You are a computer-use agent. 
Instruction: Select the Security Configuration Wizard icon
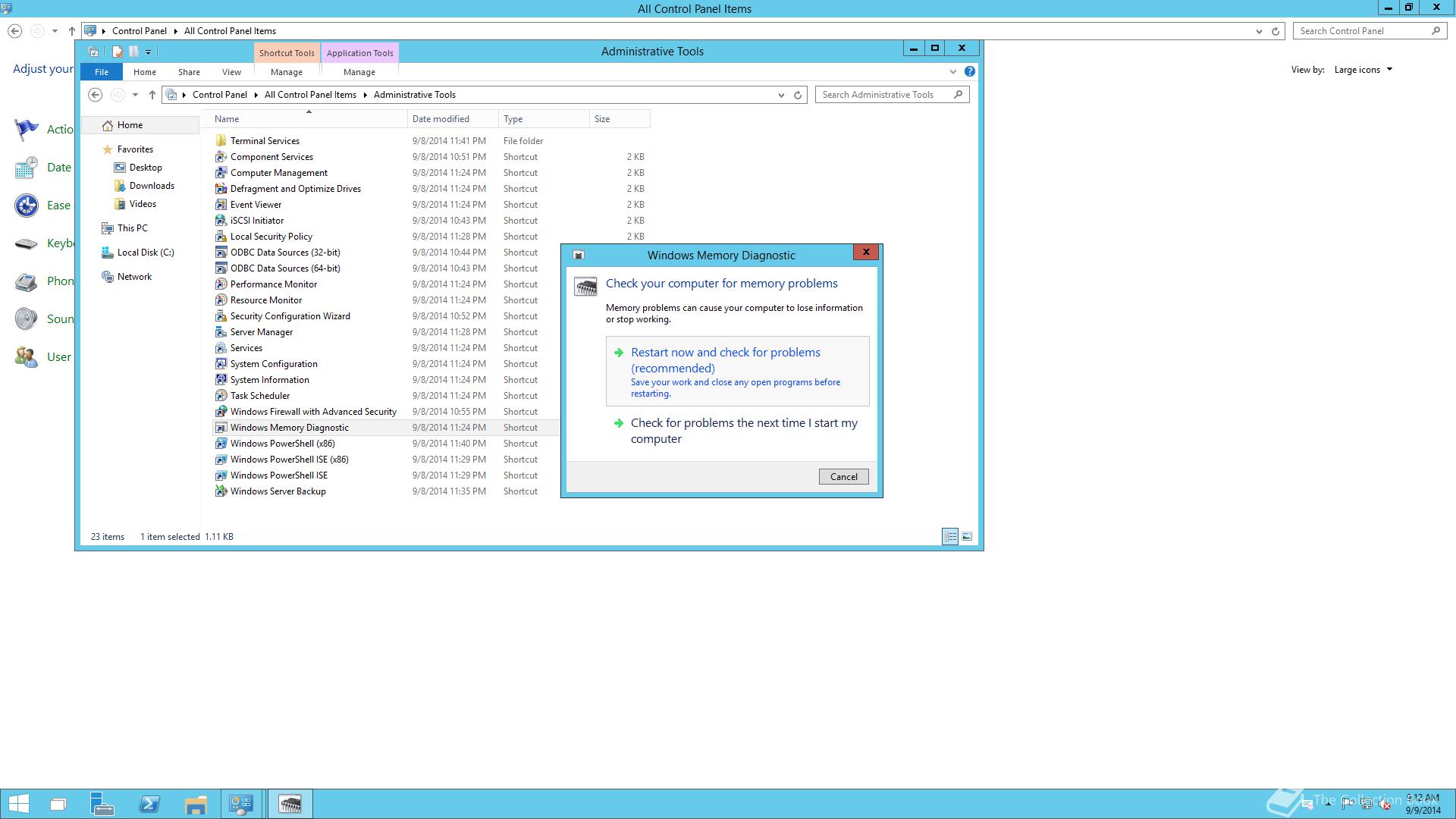[x=221, y=315]
